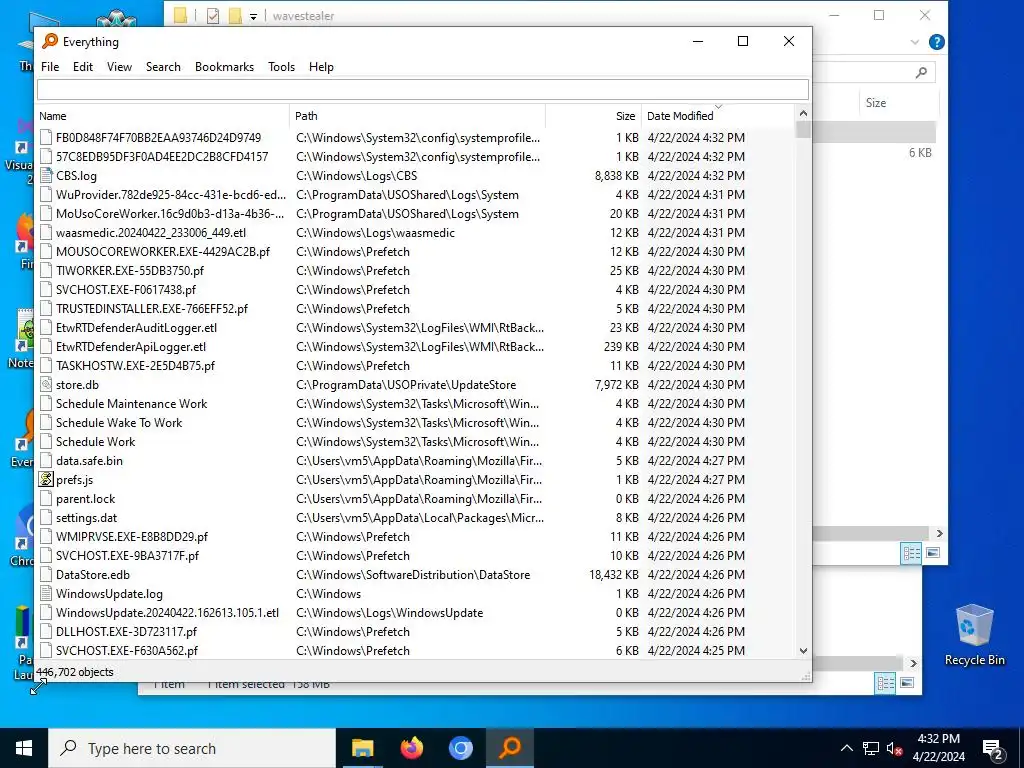This screenshot has height=768, width=1024.
Task: Select the MoUsoCoreWorker log entry
Action: 170,214
